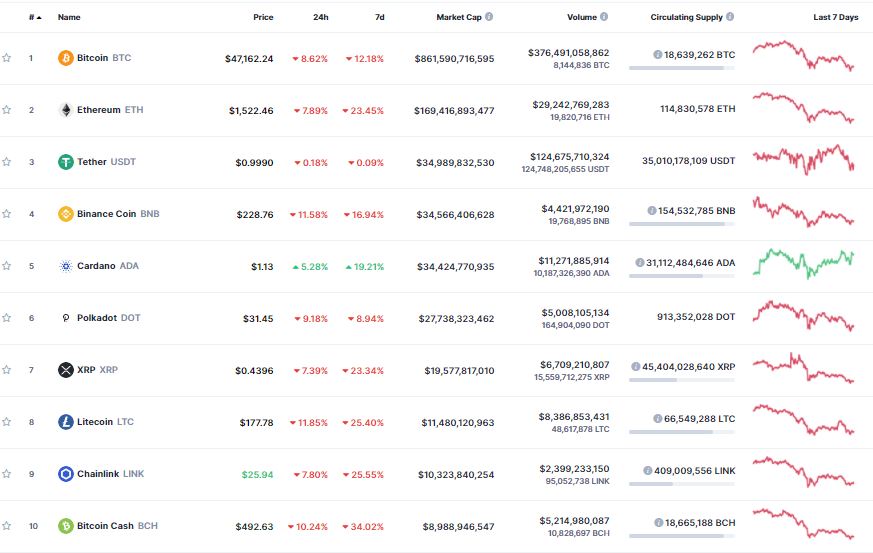Image resolution: width=873 pixels, height=553 pixels.
Task: Click the green Bitcoin Cash logo
Action: pos(66,526)
